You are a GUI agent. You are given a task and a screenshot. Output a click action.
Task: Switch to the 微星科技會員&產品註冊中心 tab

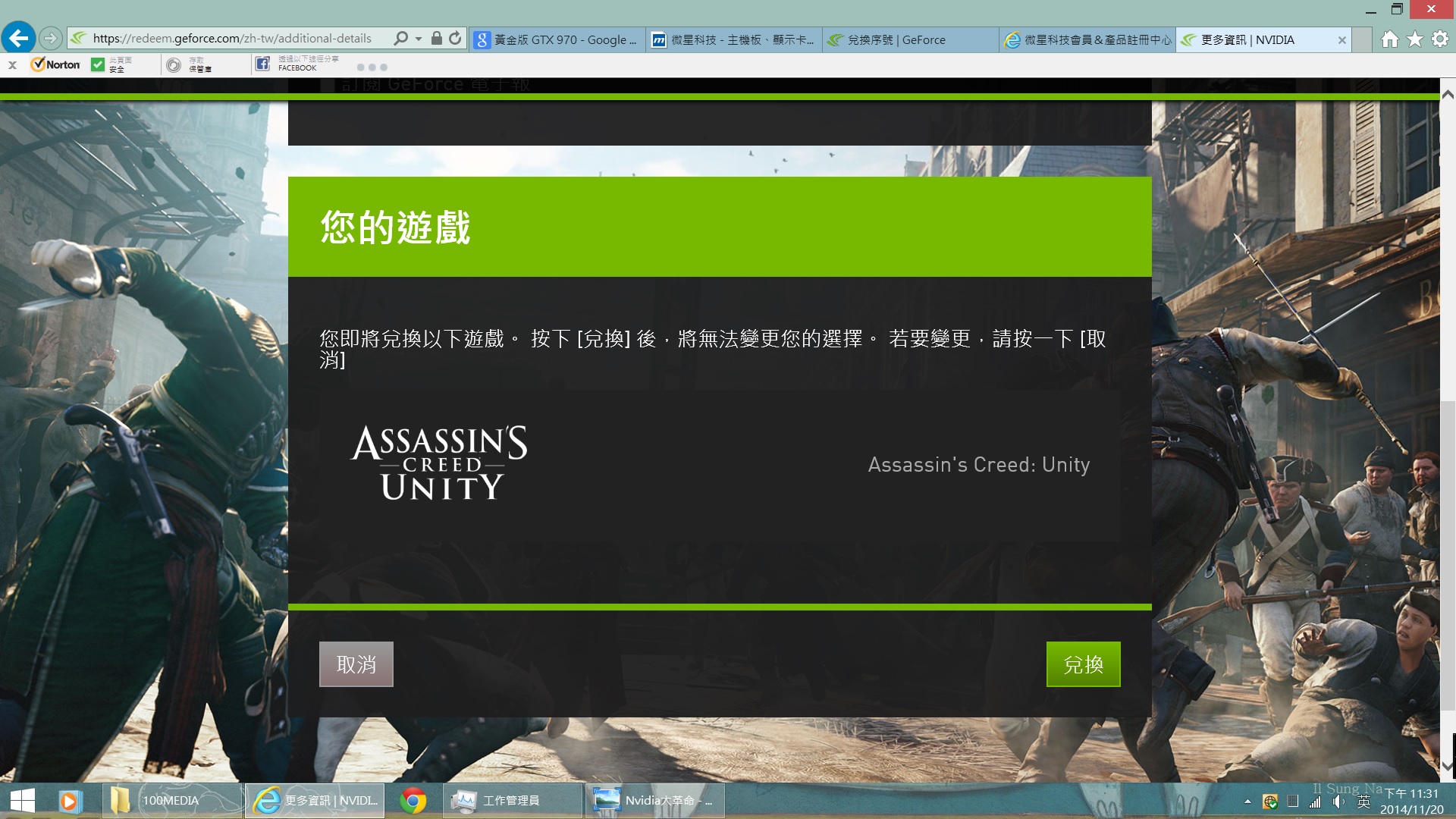coord(1087,39)
